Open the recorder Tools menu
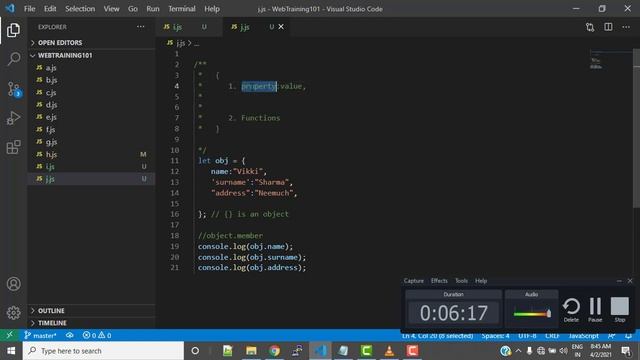 [461, 280]
